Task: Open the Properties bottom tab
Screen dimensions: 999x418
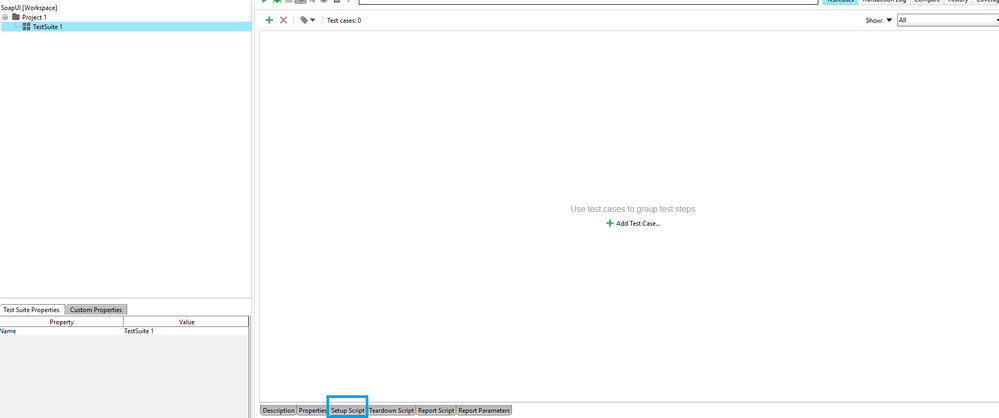Action: [x=313, y=411]
